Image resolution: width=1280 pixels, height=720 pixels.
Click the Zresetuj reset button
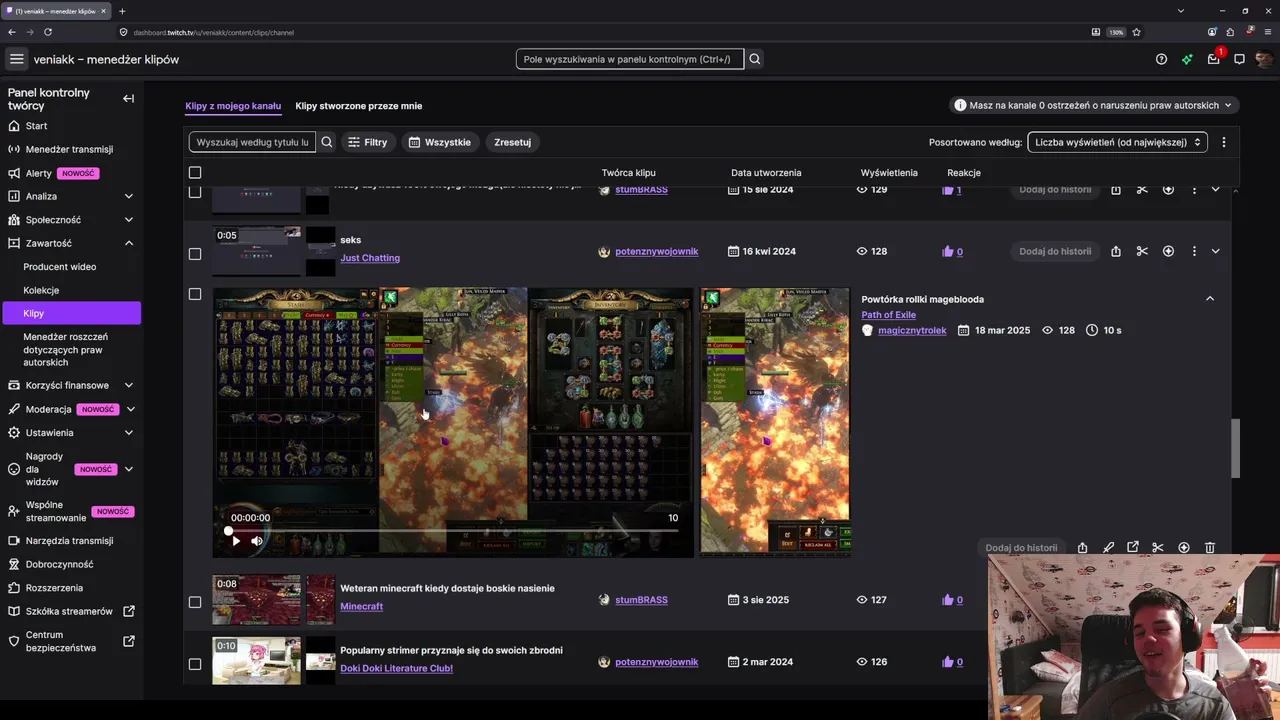click(x=512, y=142)
